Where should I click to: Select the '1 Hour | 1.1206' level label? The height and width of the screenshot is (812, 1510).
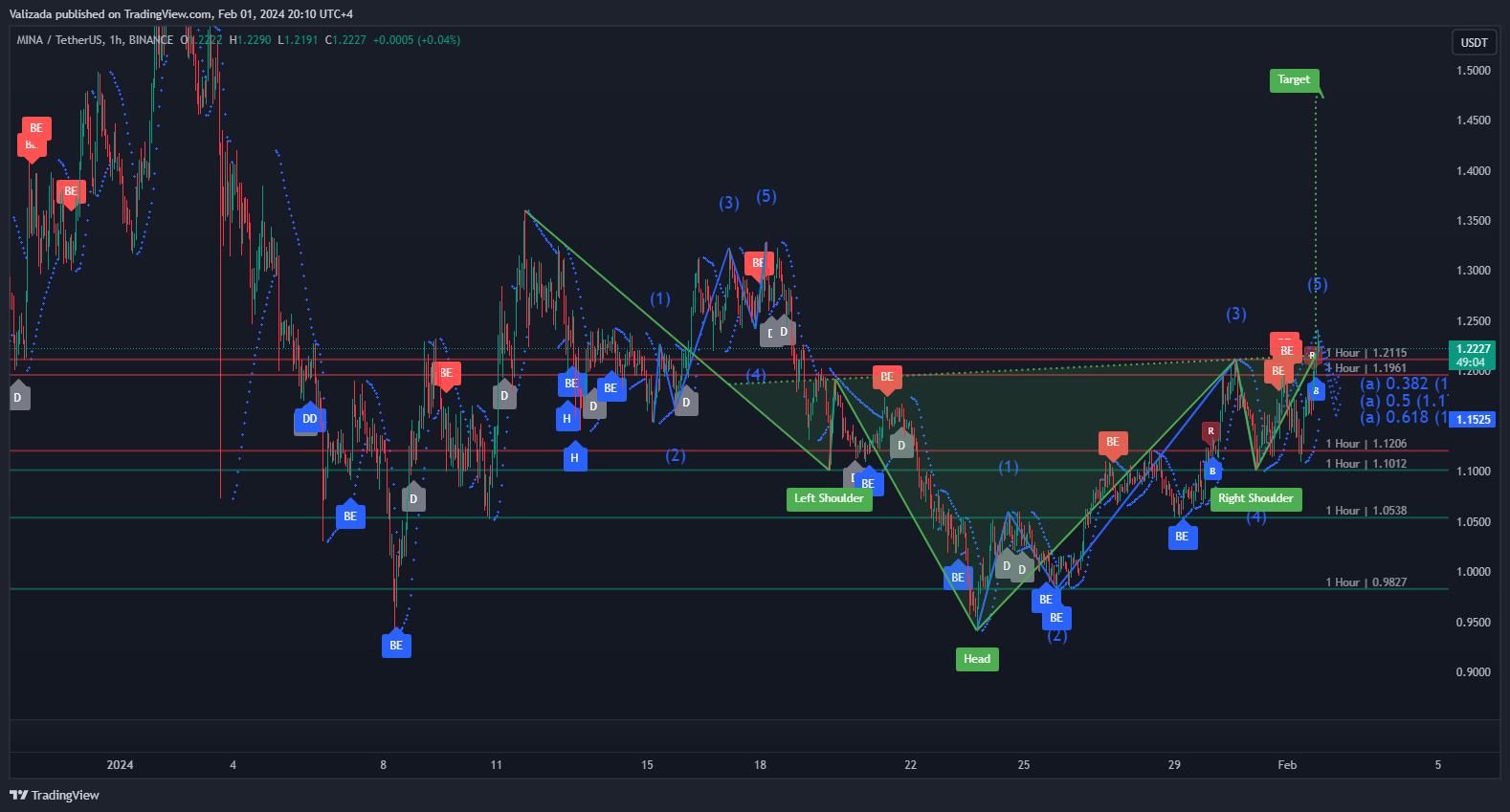1366,444
